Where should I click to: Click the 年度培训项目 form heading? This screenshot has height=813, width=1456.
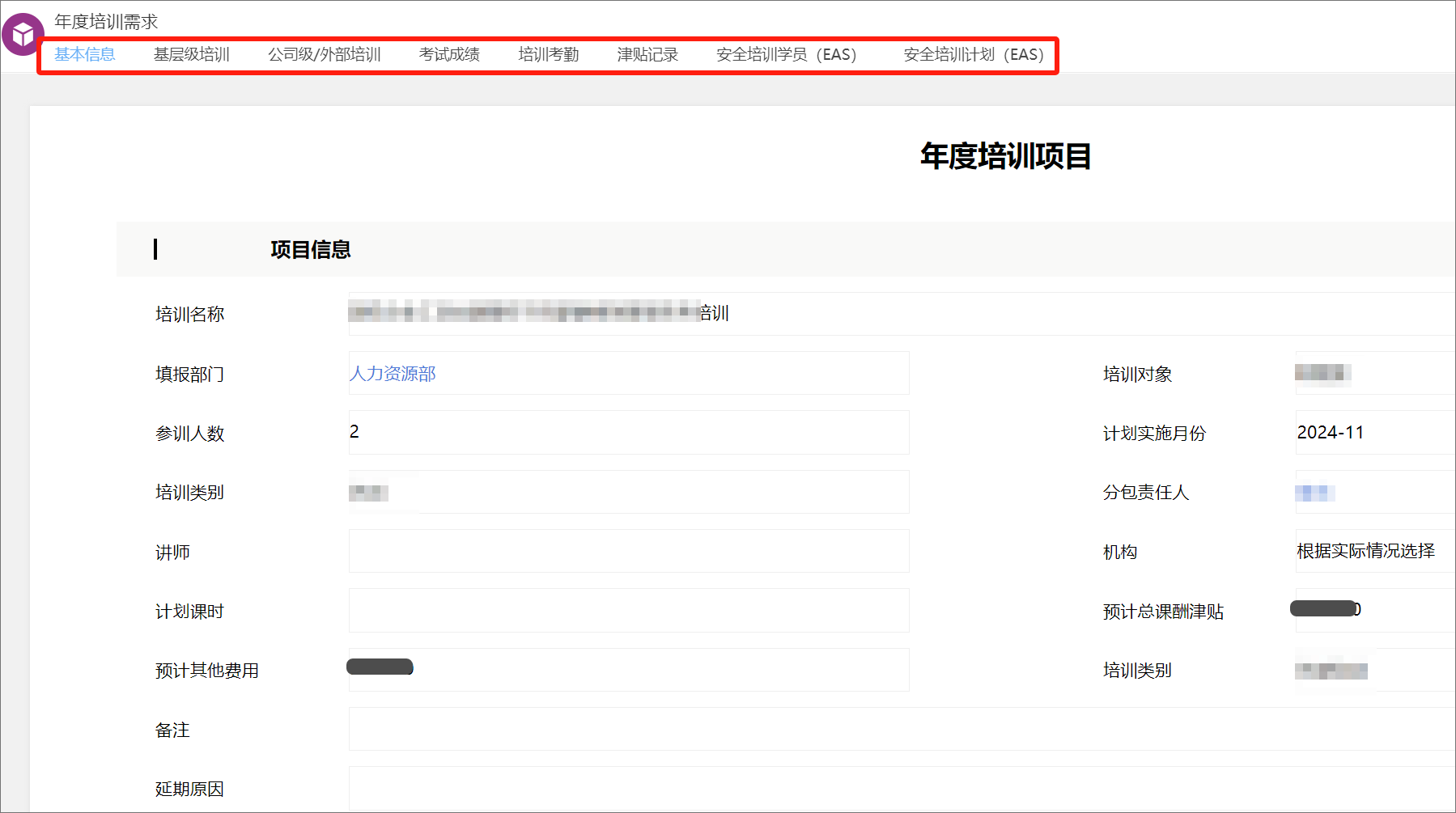1005,156
